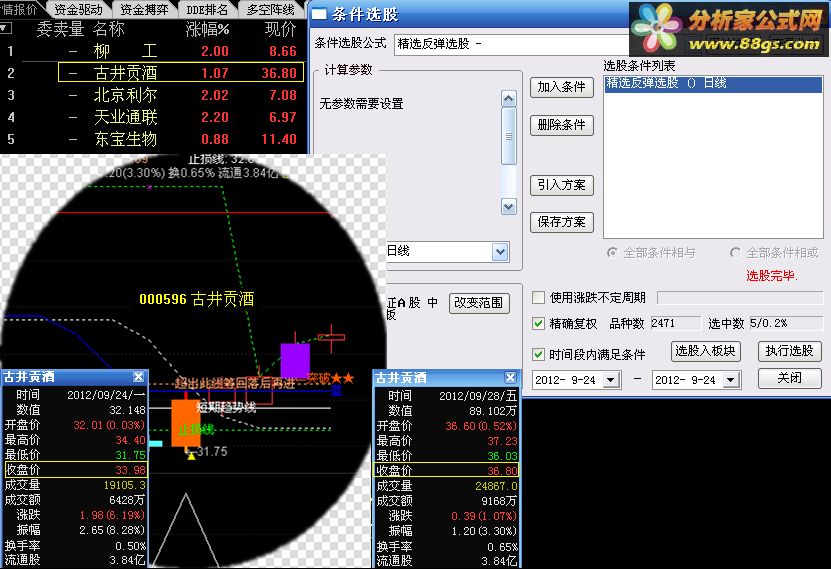
Task: Enable 使用涨跌不定周期 checkbox
Action: point(538,298)
